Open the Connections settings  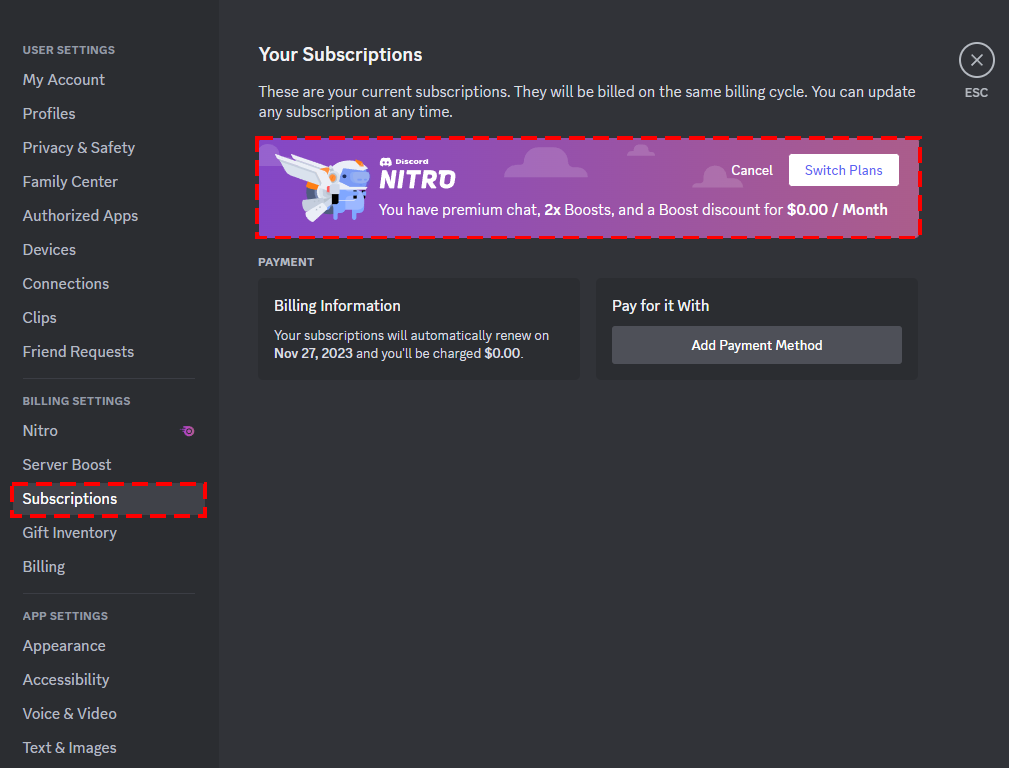point(65,283)
